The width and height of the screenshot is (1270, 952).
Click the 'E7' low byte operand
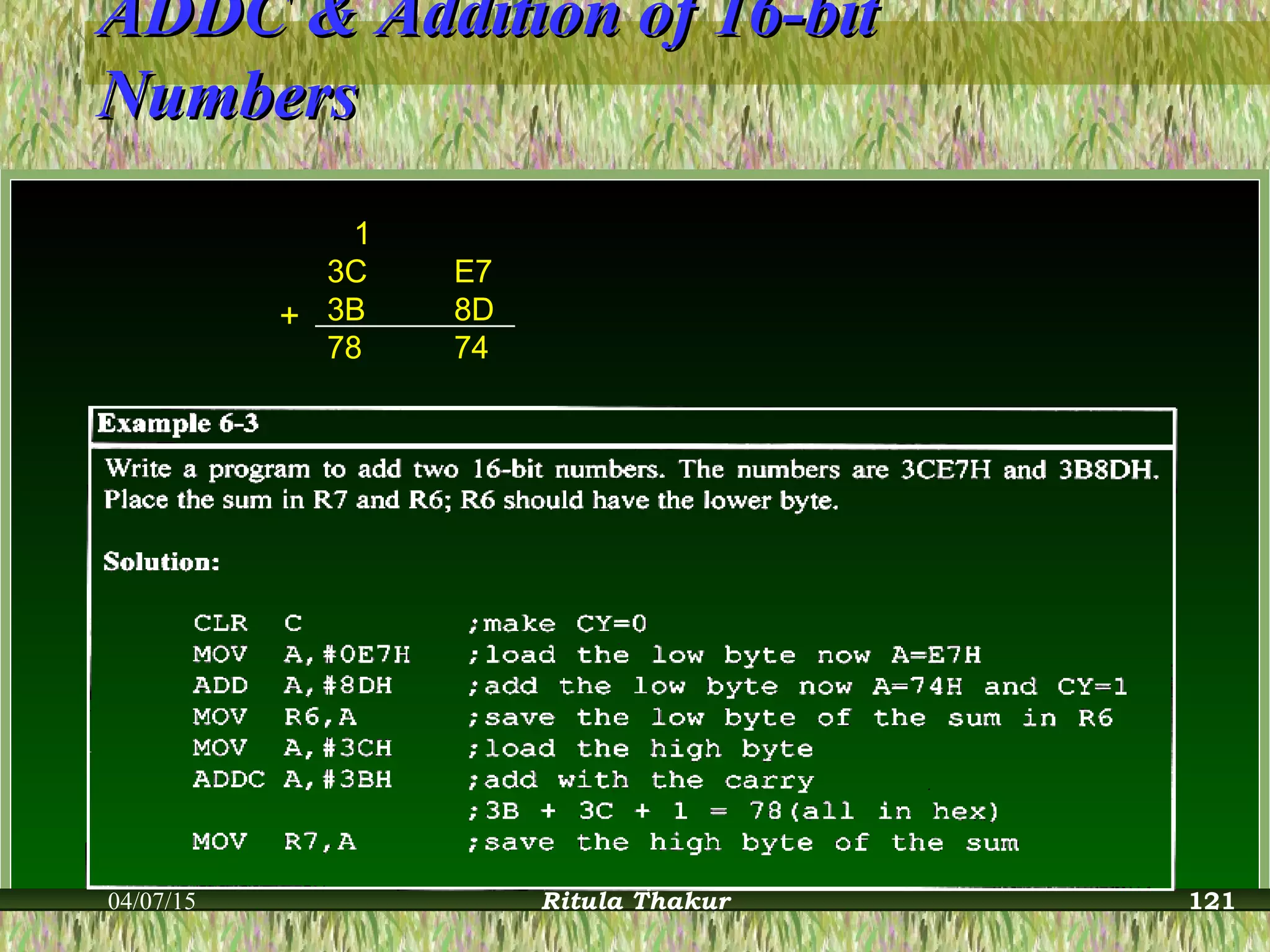point(473,272)
